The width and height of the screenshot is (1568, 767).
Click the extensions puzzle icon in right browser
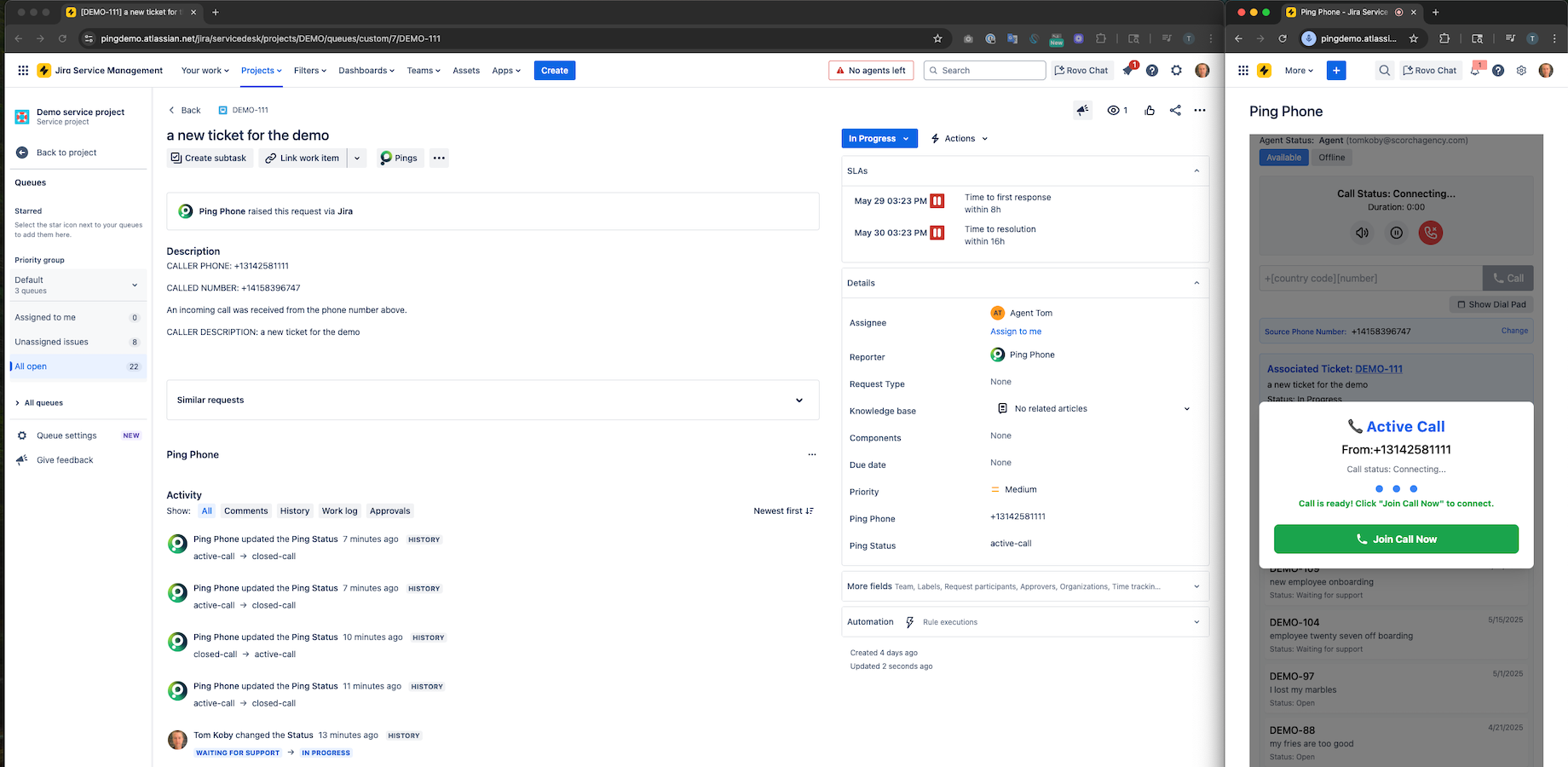pos(1444,38)
